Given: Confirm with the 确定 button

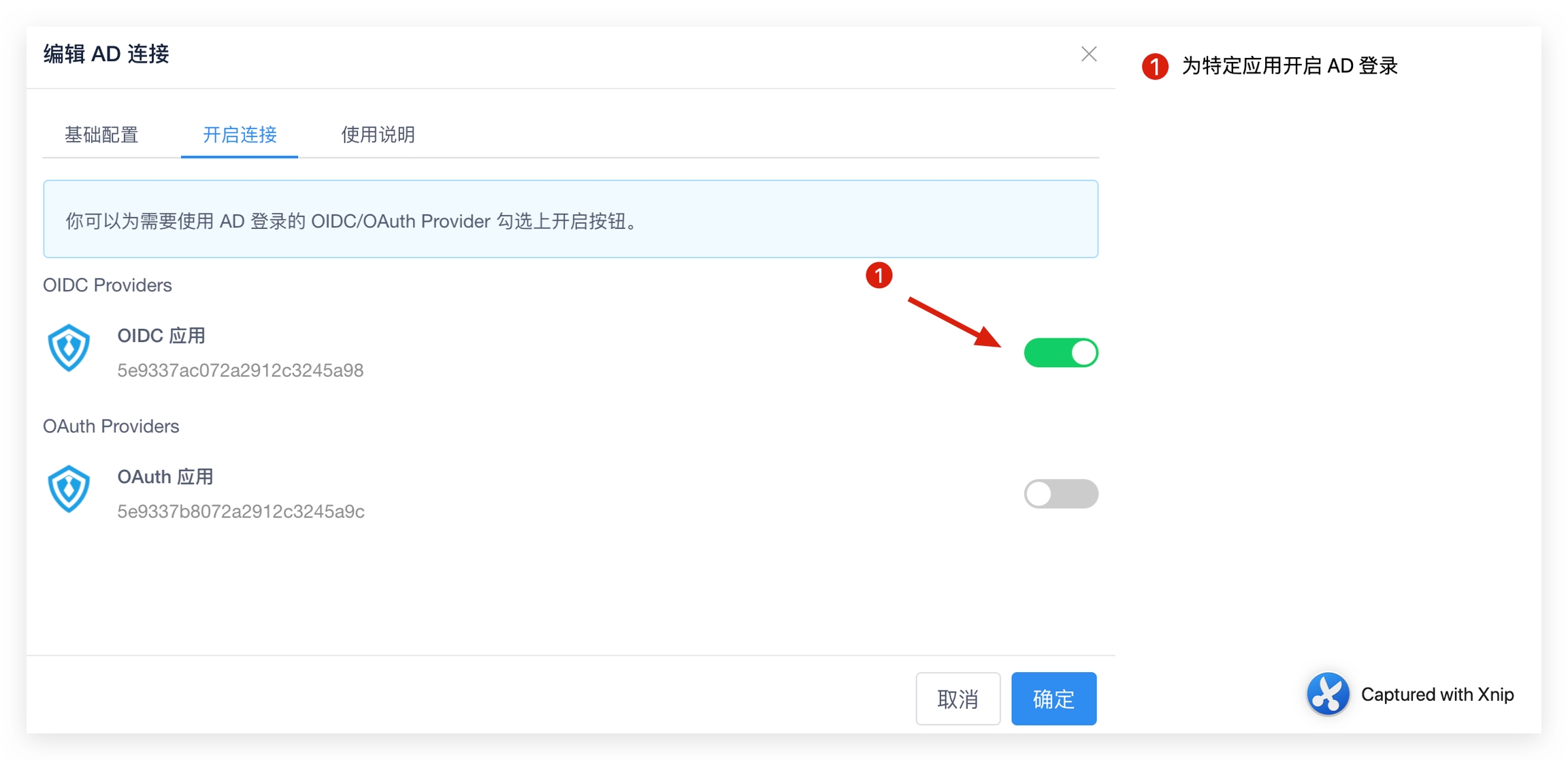Looking at the screenshot, I should 1053,699.
